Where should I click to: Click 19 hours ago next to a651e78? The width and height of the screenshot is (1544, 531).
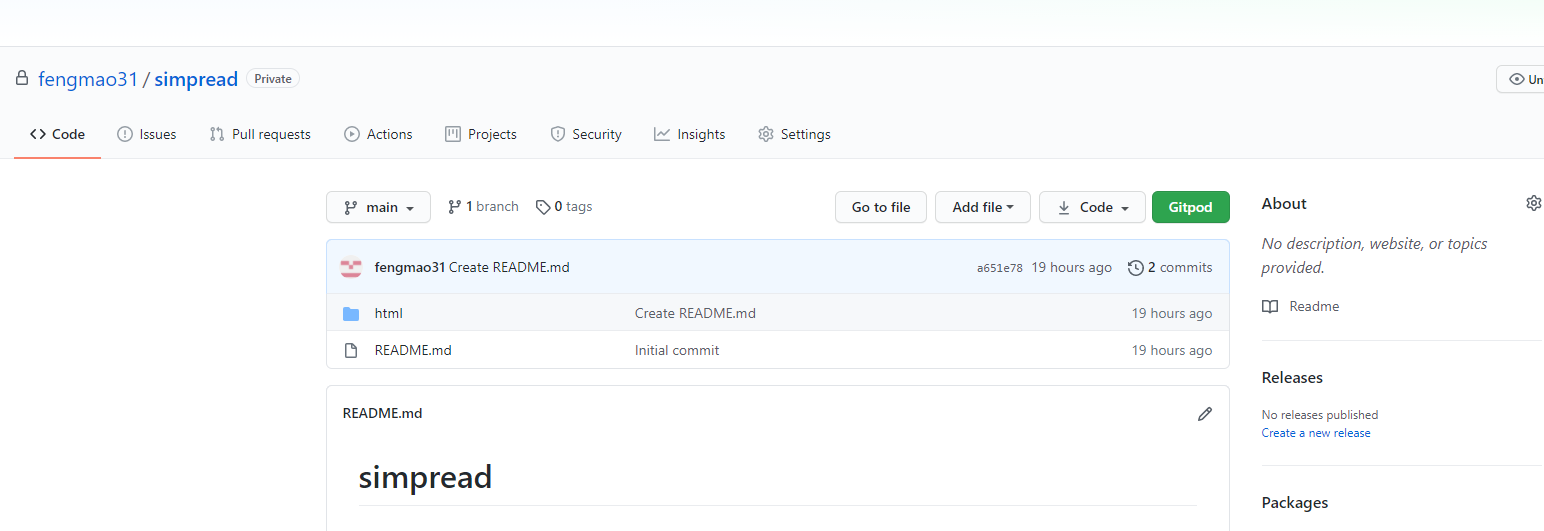(x=1072, y=267)
